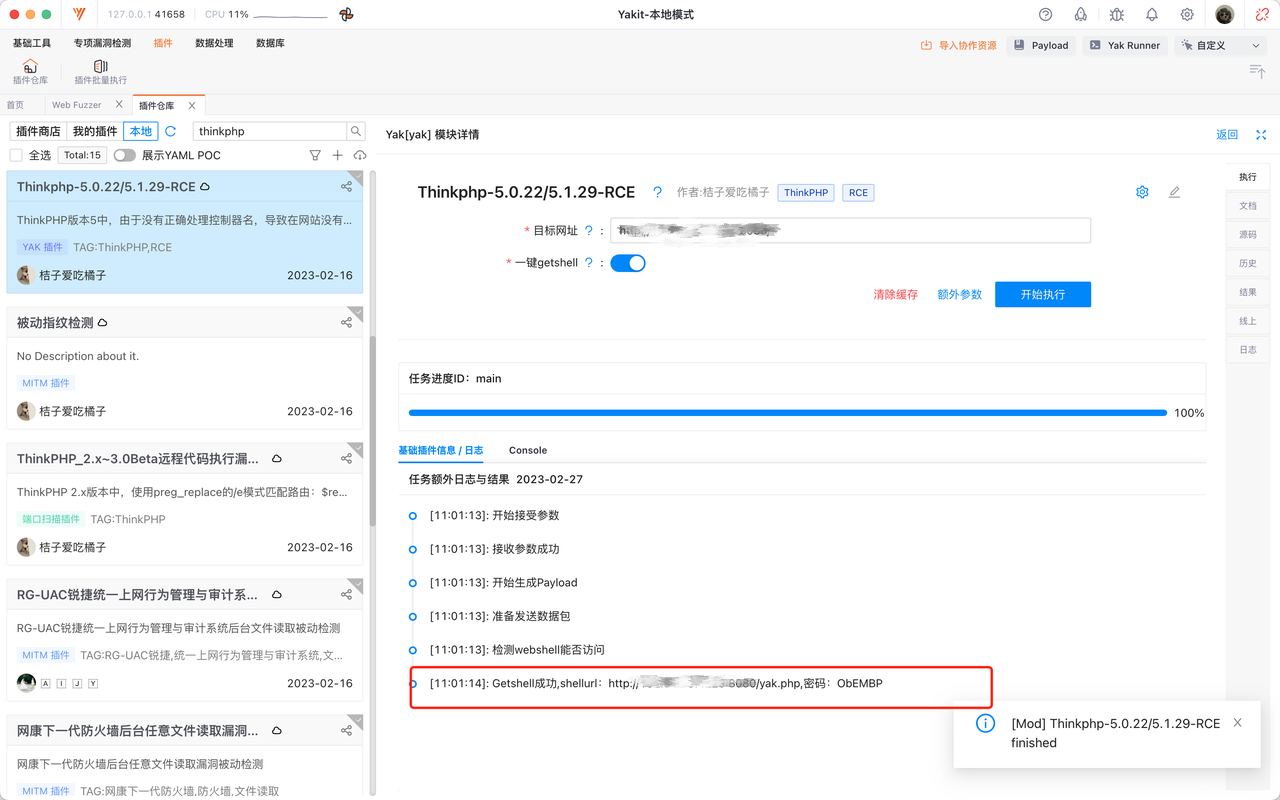1280x800 pixels.
Task: Click the task progress bar
Action: pos(788,412)
